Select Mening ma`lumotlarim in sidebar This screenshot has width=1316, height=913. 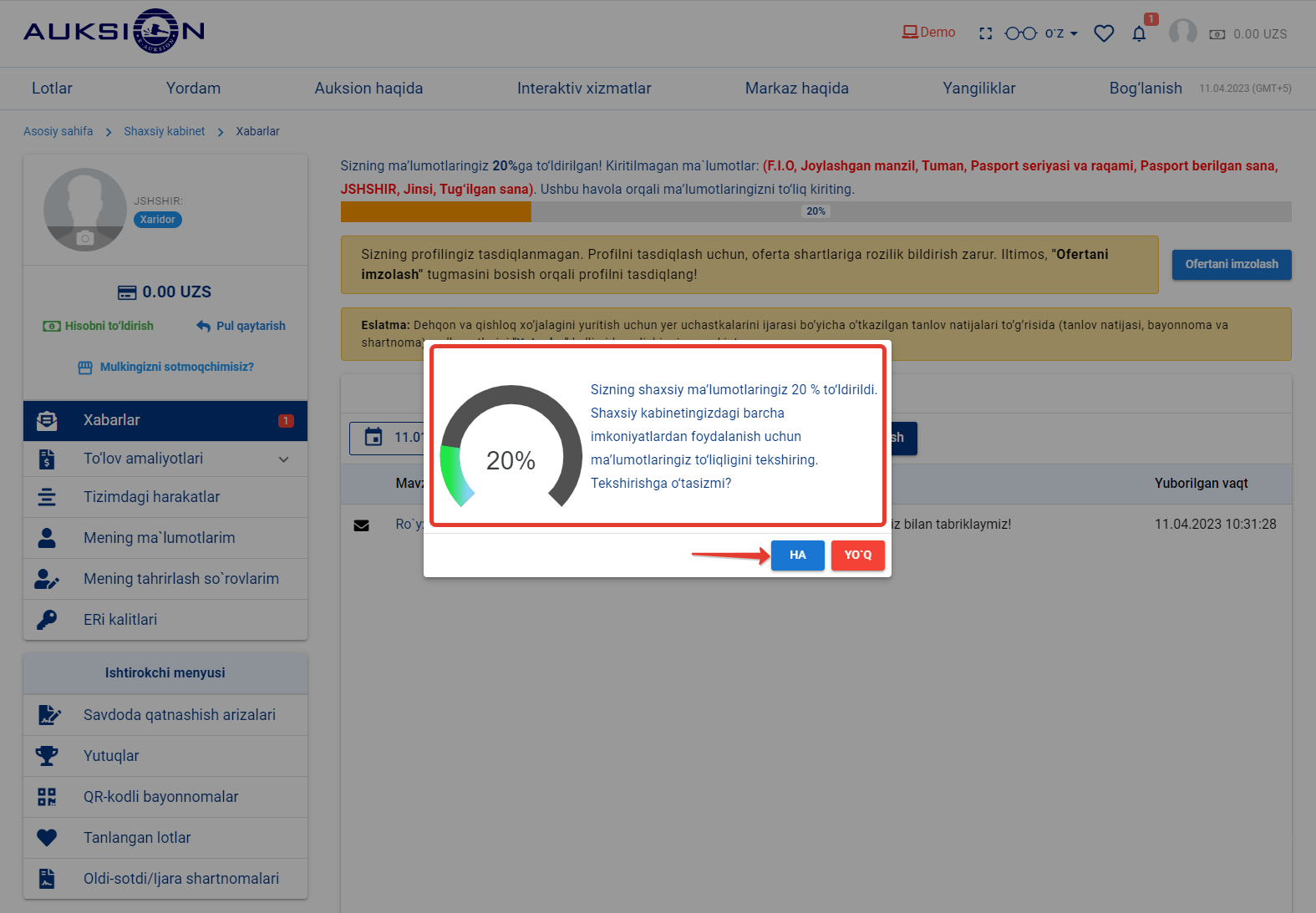tap(159, 538)
